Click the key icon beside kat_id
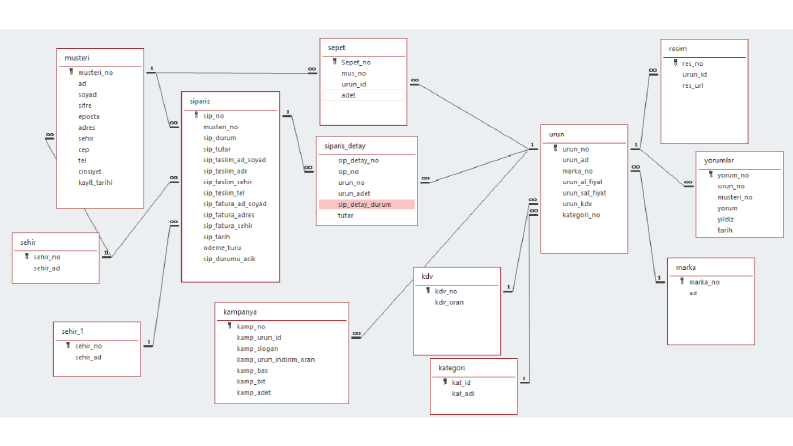Screen dimensions: 793x446 click(x=445, y=382)
